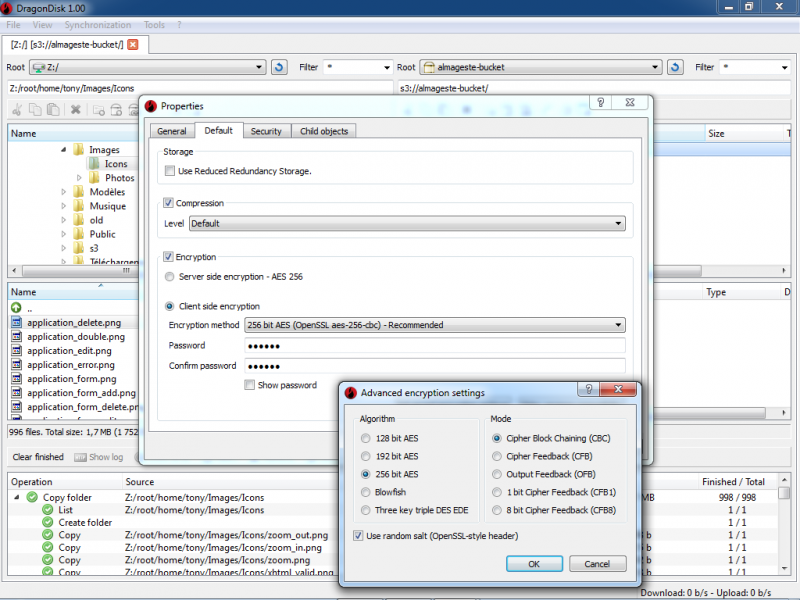Image resolution: width=800 pixels, height=600 pixels.
Task: Expand the Modèles tree node
Action: [x=63, y=192]
